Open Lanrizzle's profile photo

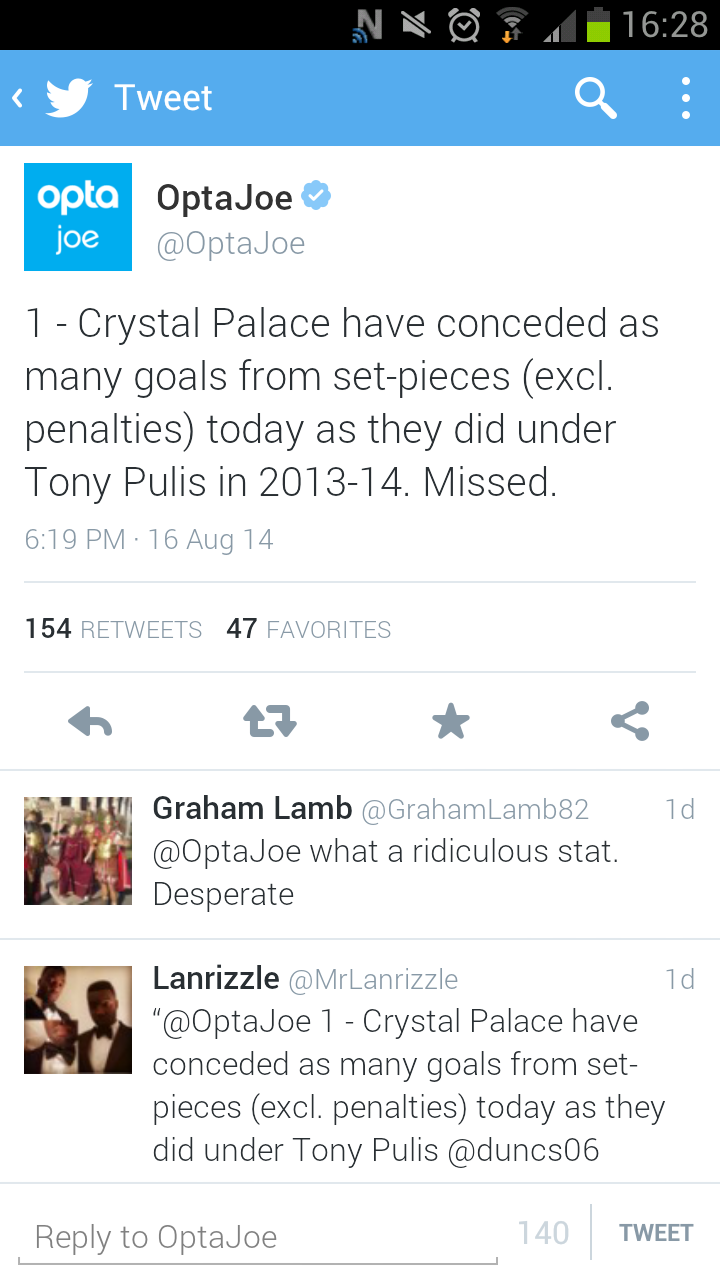coord(78,1020)
